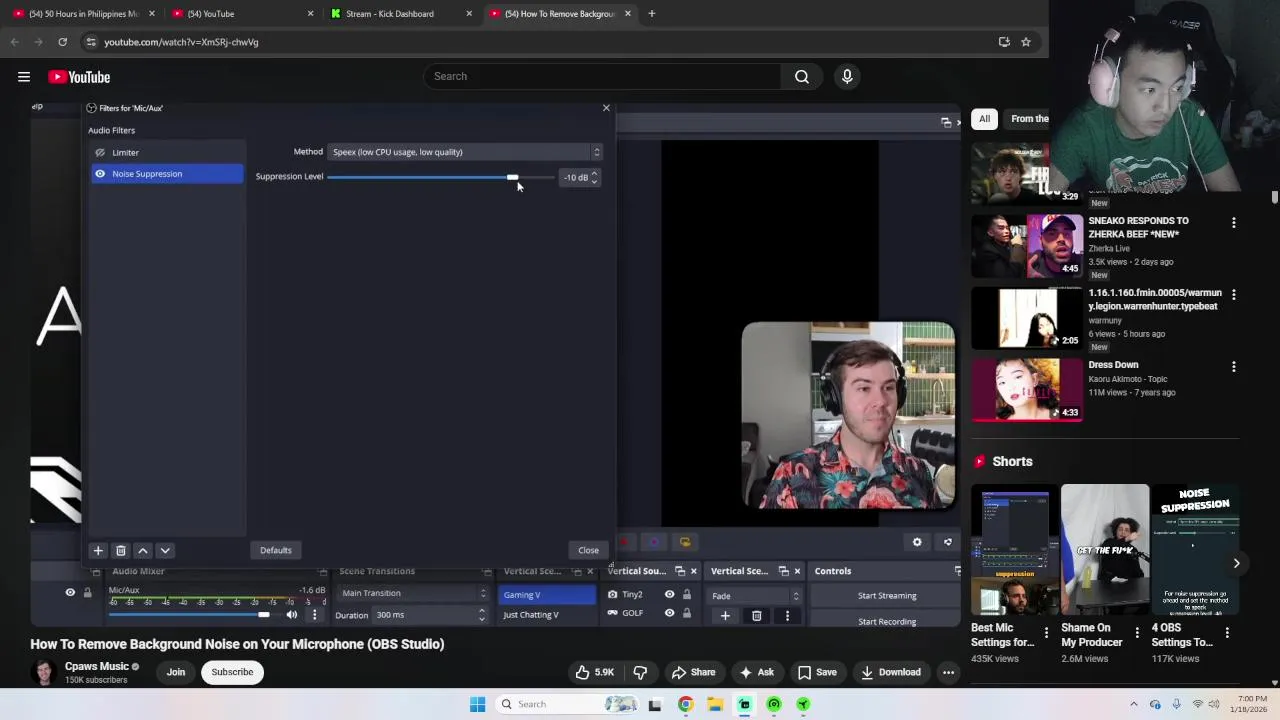The image size is (1280, 720).
Task: Open options for Dress Down video
Action: (1233, 367)
